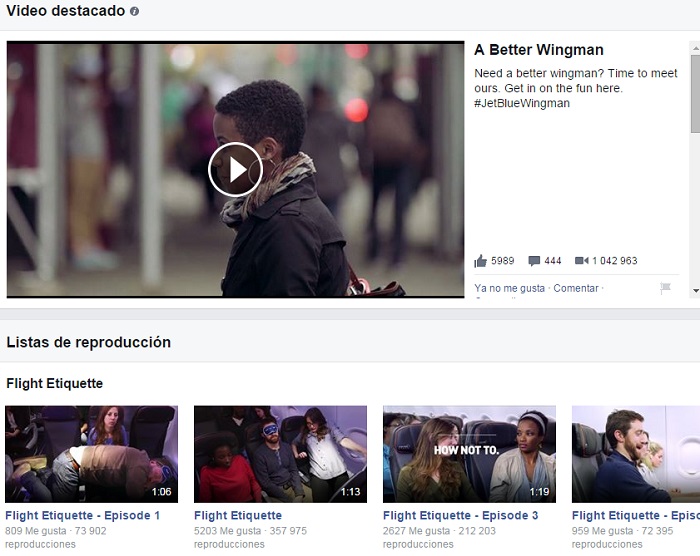Open the HOW NOT TO Episode 3 thumbnail
The height and width of the screenshot is (556, 700).
coord(469,453)
